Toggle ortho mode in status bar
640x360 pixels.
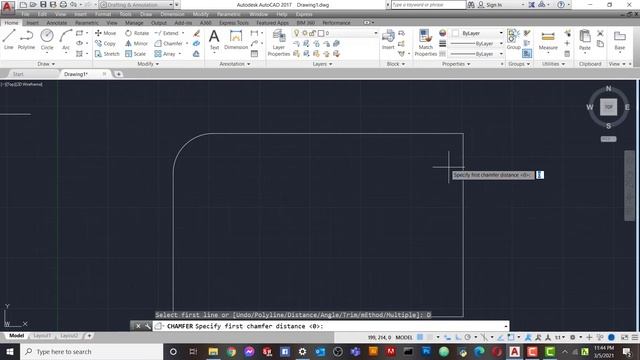pyautogui.click(x=458, y=337)
